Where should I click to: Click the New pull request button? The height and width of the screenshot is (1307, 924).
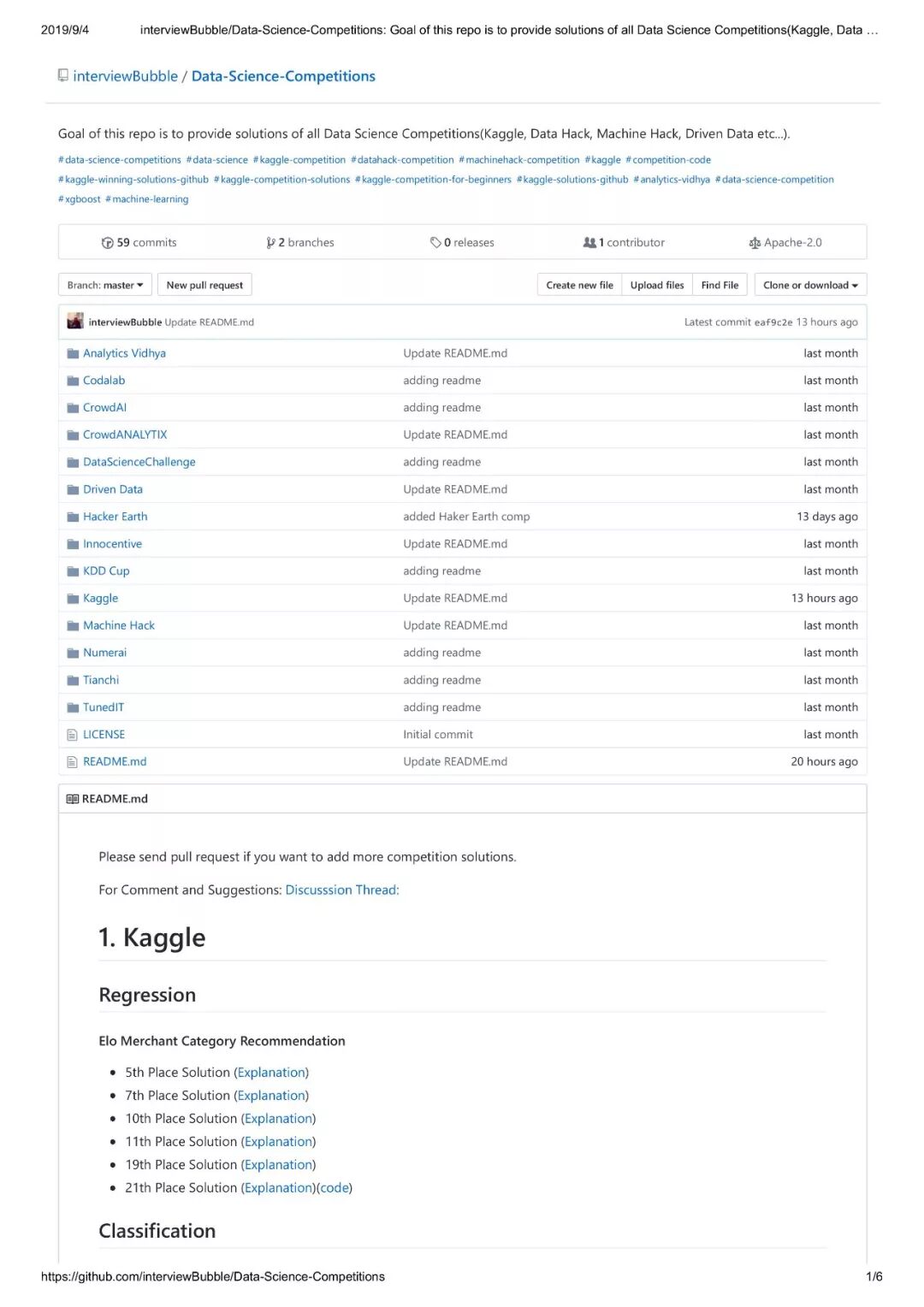pos(204,285)
